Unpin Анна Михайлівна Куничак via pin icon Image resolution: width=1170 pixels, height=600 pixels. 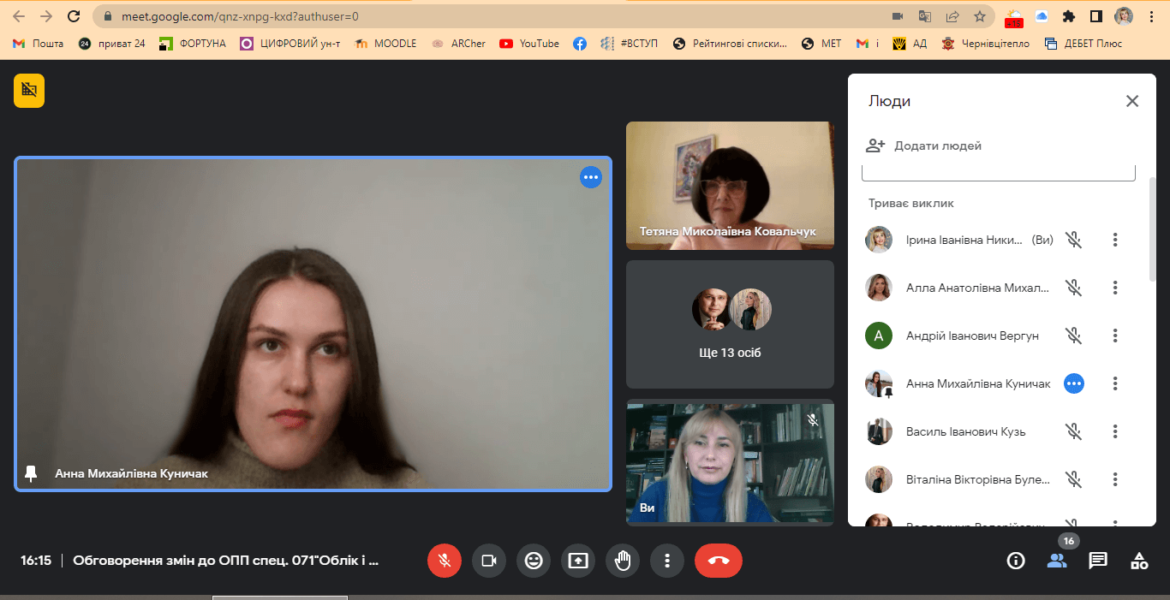coord(31,474)
